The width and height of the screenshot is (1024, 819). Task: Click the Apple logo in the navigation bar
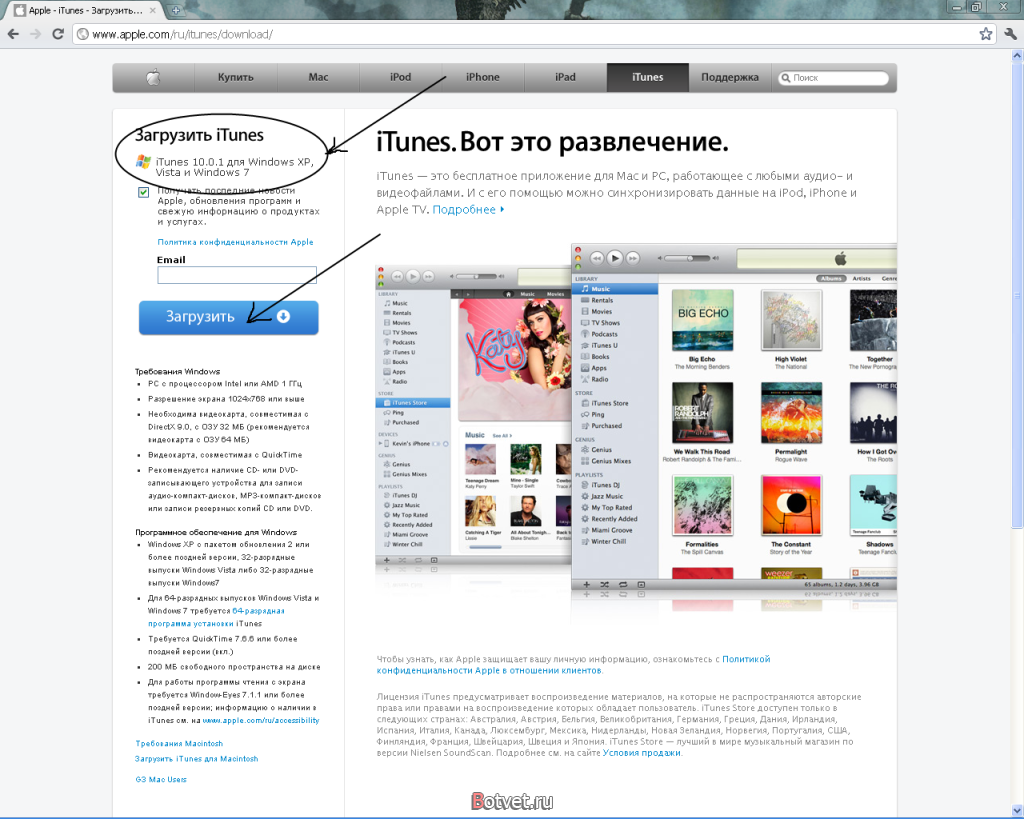tap(153, 78)
